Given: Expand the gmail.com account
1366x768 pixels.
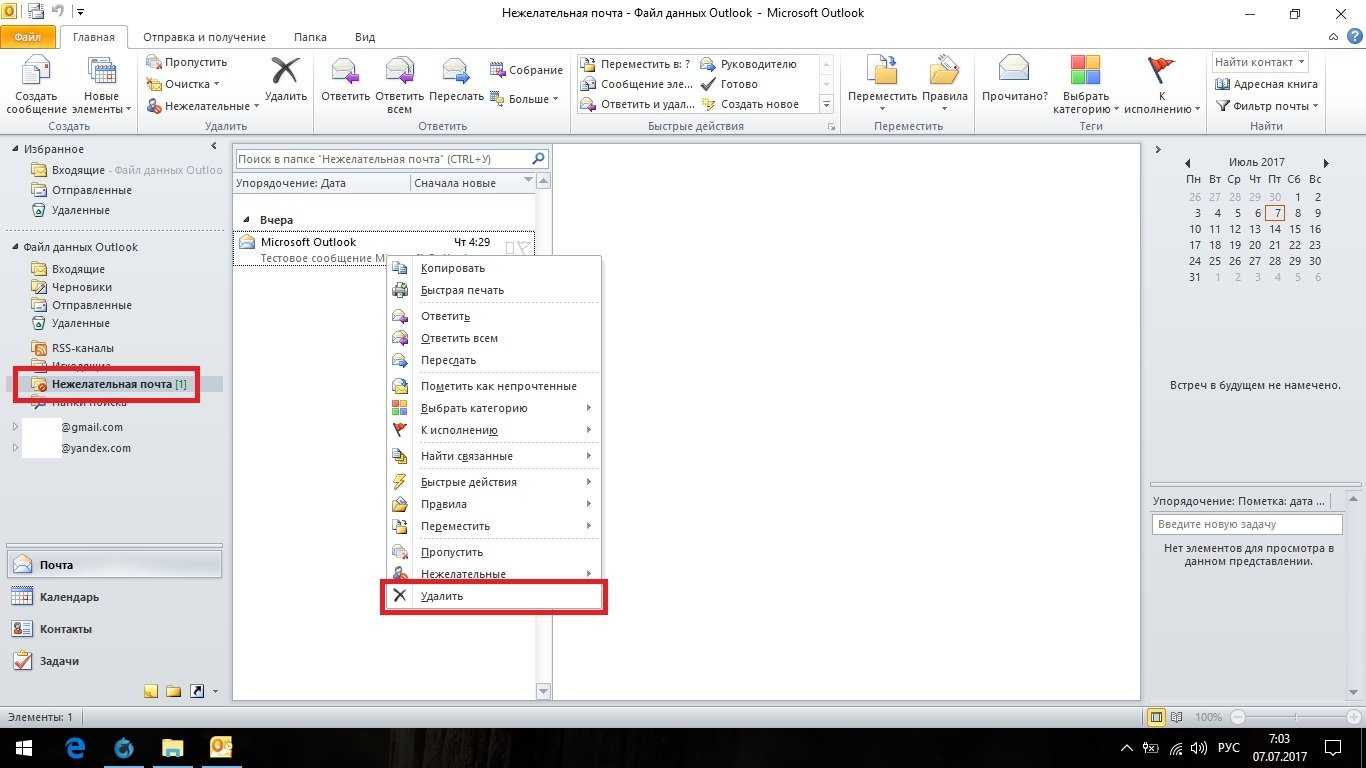Looking at the screenshot, I should point(15,427).
